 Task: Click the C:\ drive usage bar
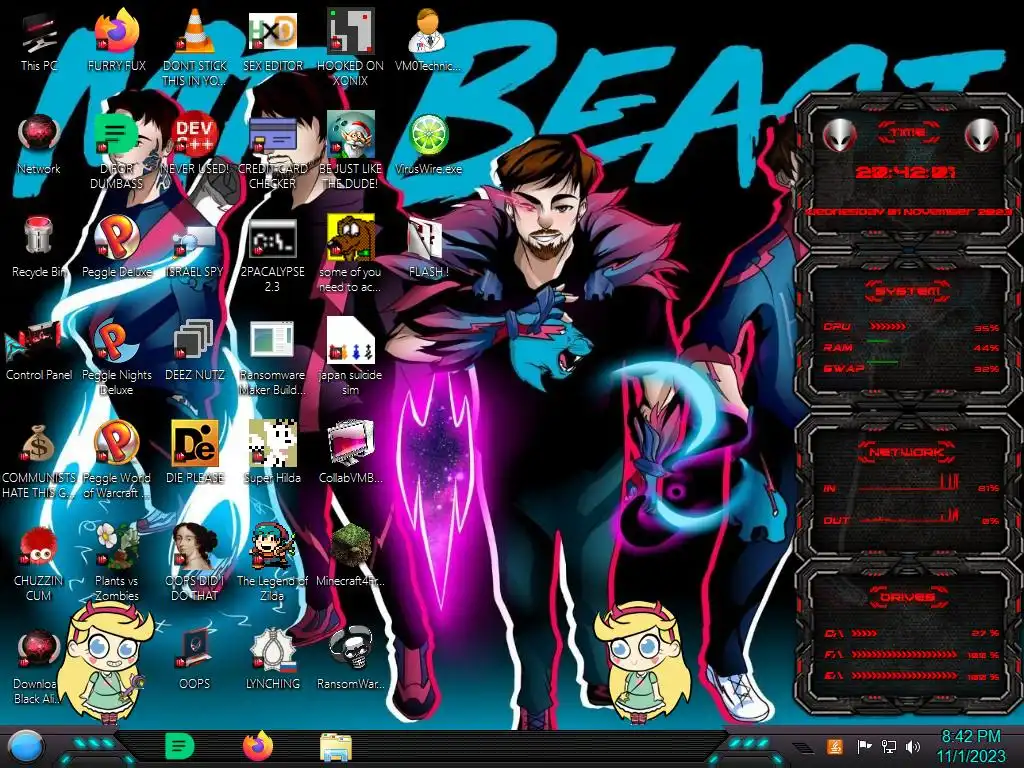[x=865, y=633]
